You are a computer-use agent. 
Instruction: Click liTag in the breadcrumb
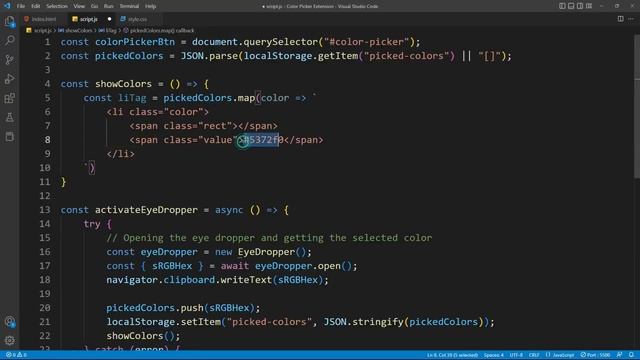pyautogui.click(x=111, y=31)
